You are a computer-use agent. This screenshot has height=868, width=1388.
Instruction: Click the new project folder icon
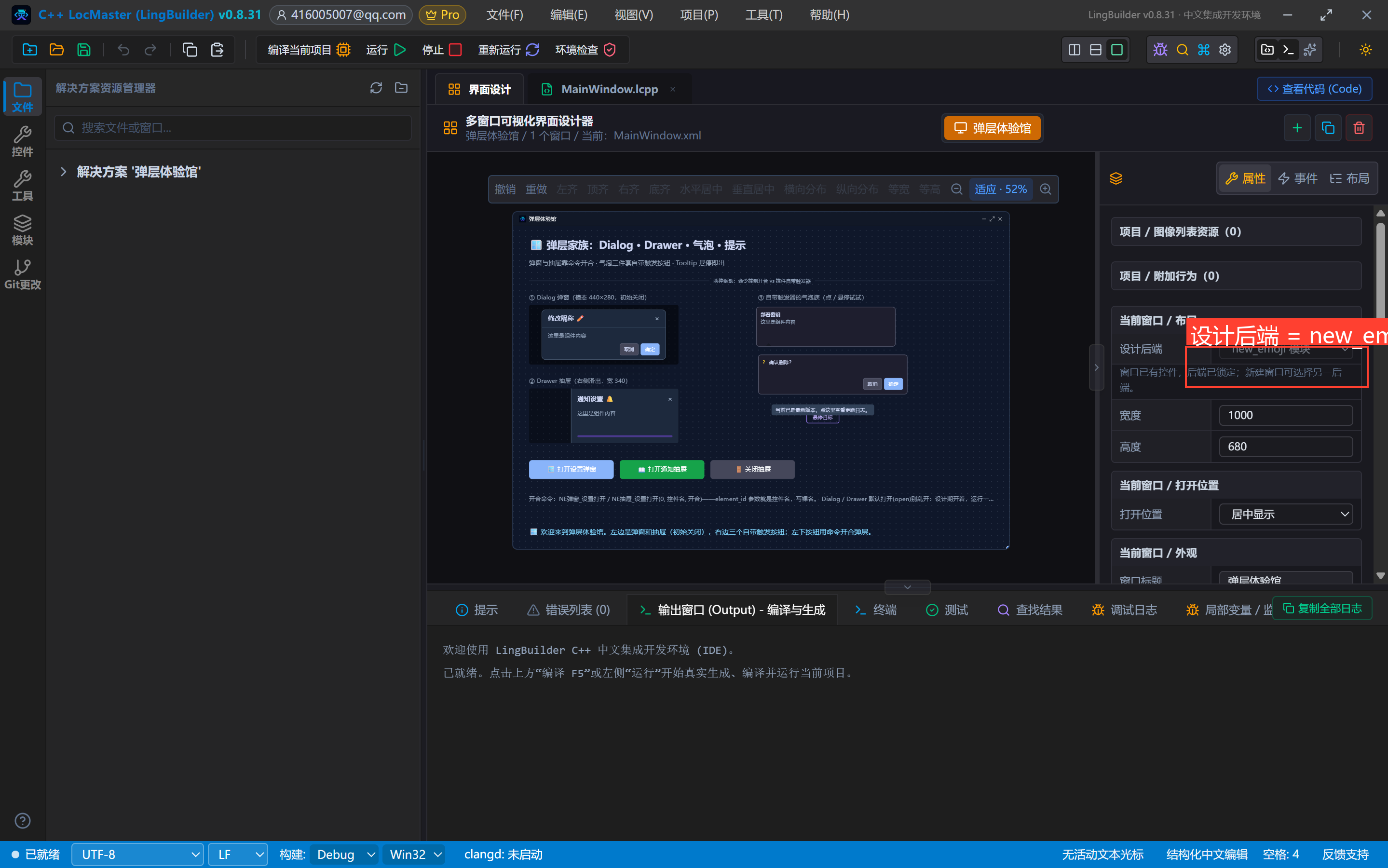(30, 50)
